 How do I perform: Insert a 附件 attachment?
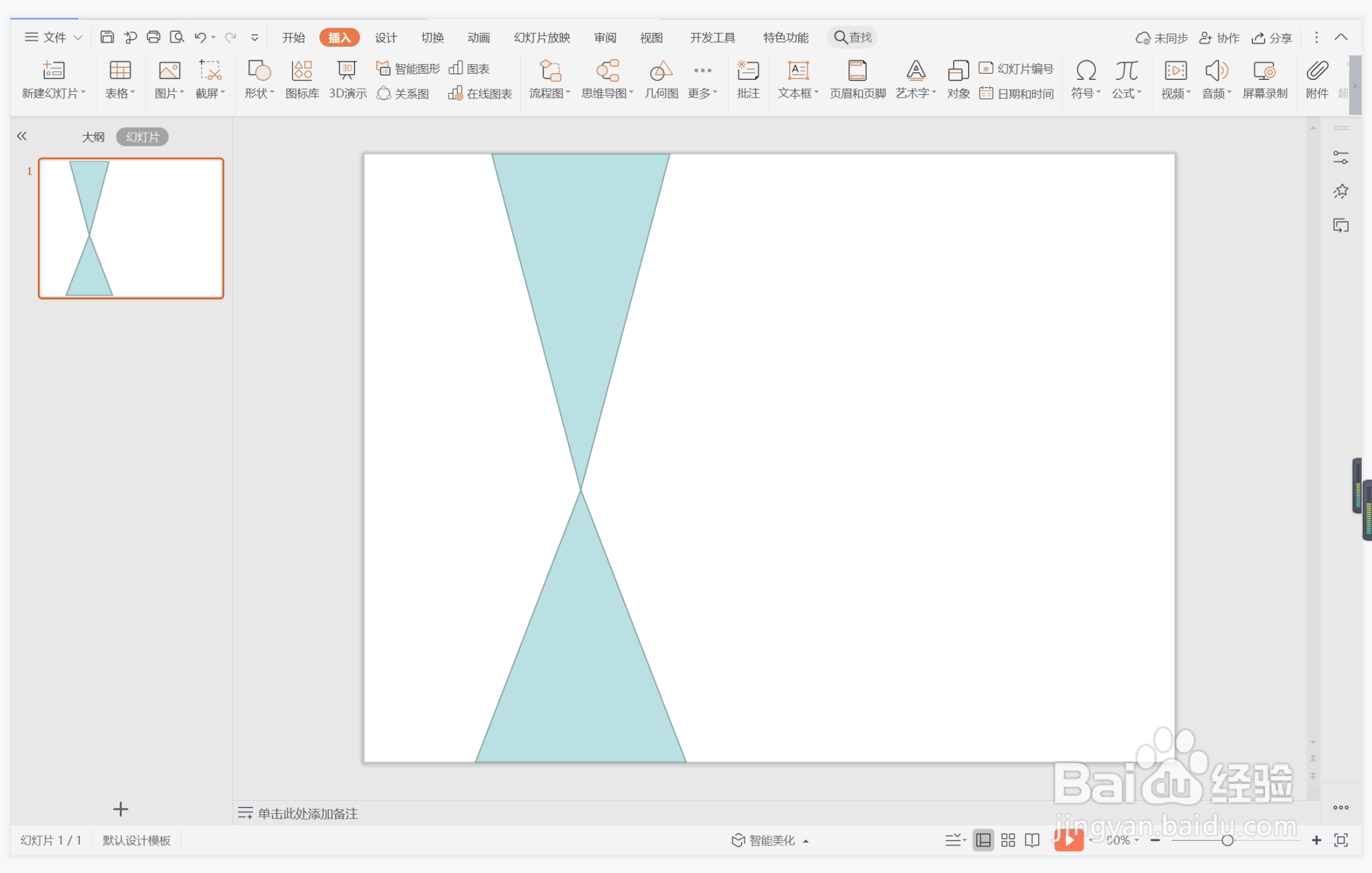pyautogui.click(x=1316, y=80)
